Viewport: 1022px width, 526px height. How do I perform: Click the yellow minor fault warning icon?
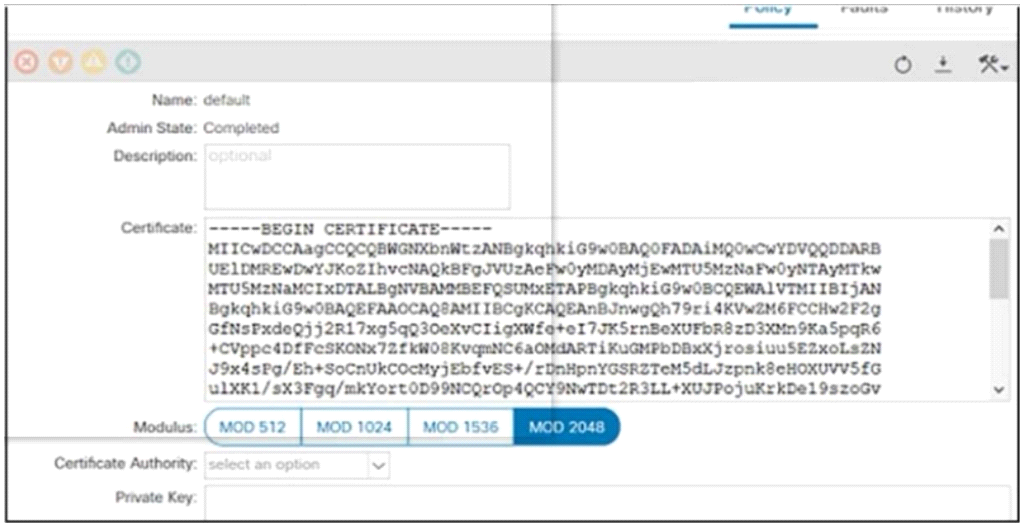(94, 63)
